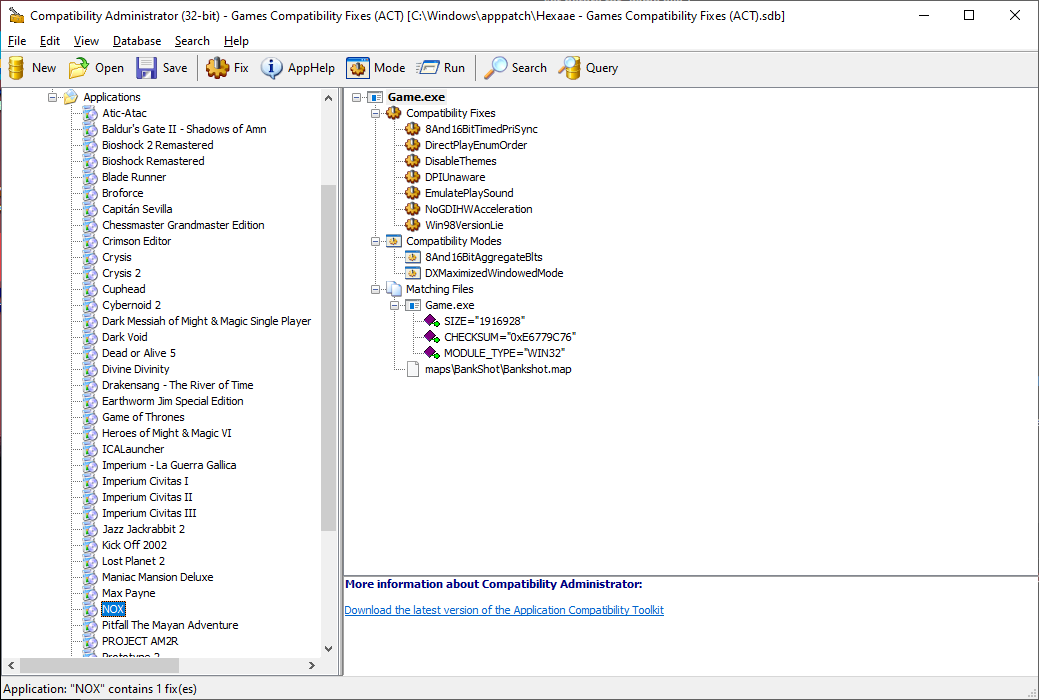Click the Mode toolbar icon
The image size is (1039, 700).
(x=358, y=68)
